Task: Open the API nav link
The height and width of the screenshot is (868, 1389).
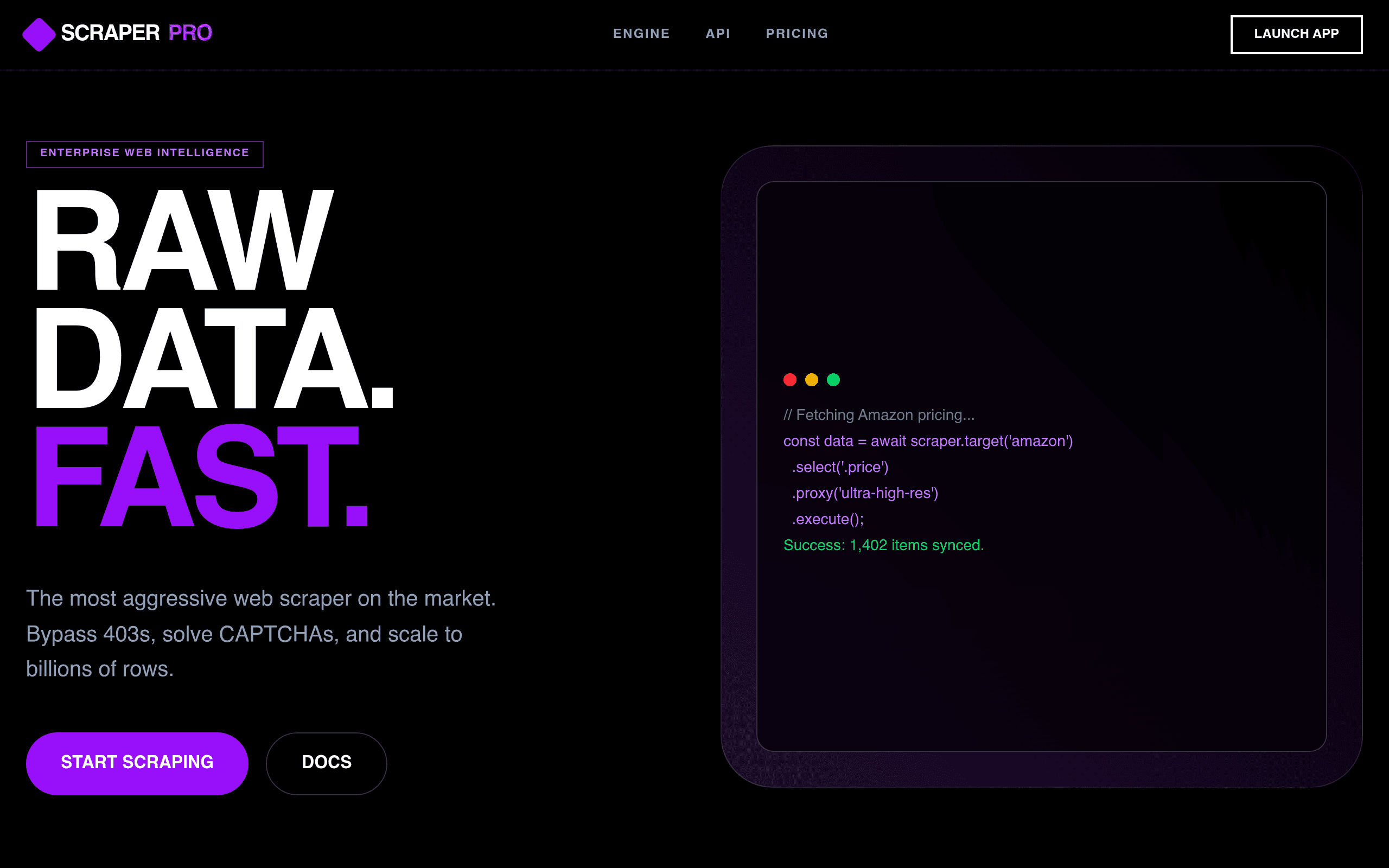Action: click(718, 34)
